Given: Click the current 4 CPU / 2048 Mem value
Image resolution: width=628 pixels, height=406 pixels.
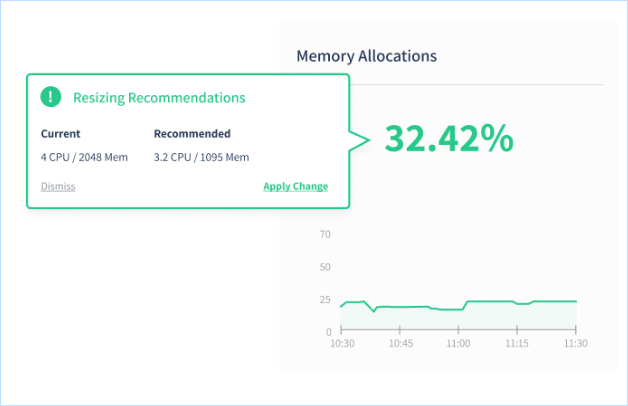Looking at the screenshot, I should coord(84,157).
